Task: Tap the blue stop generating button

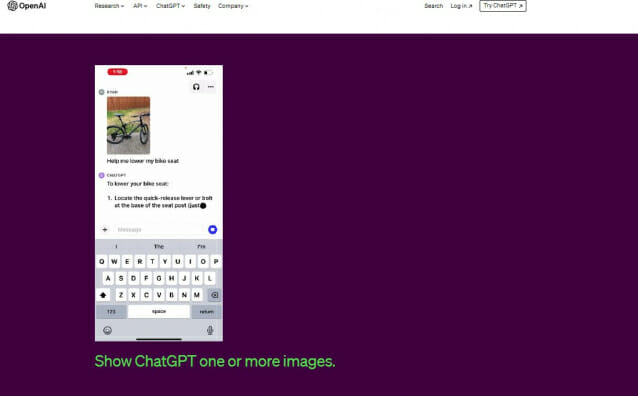Action: 212,230
